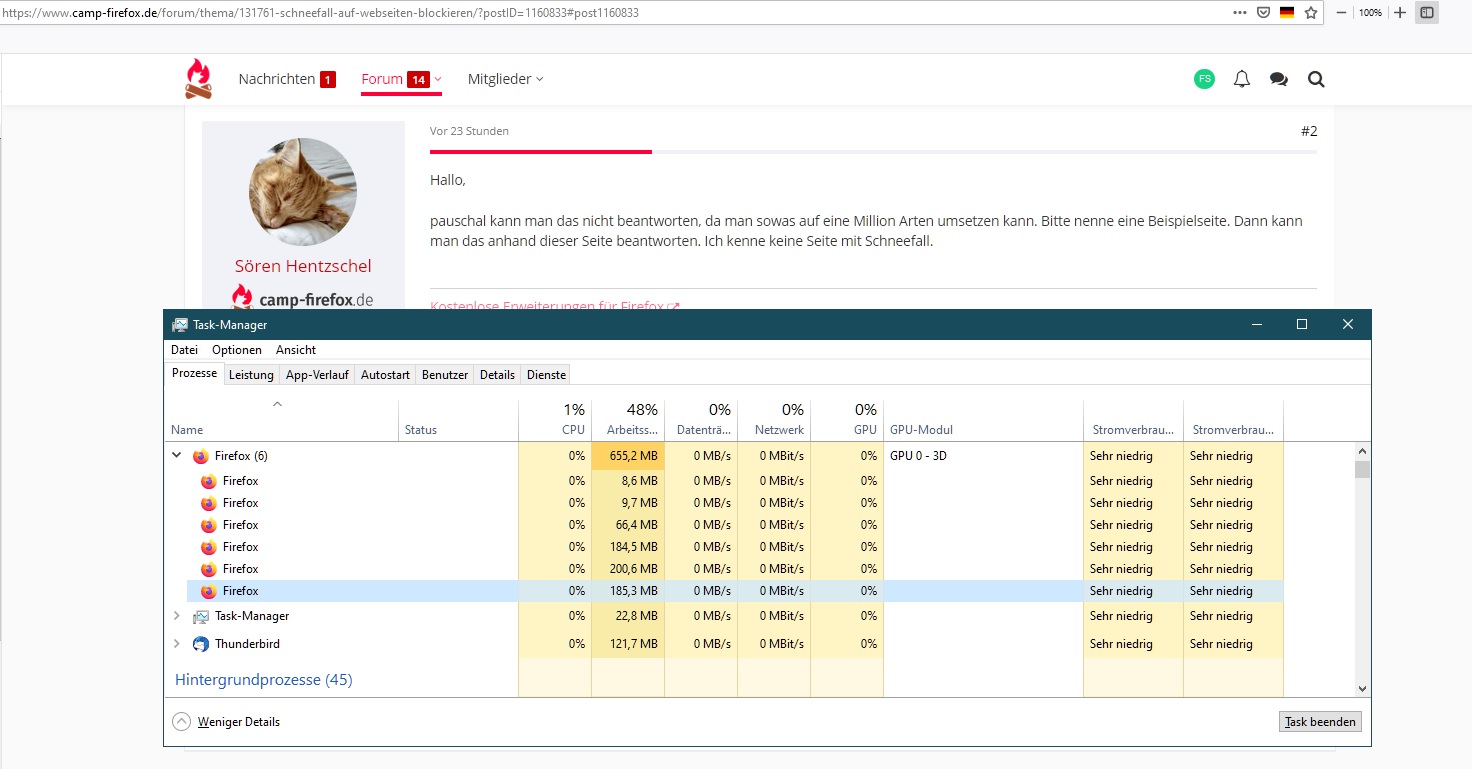
Task: Save page to Pocket
Action: coord(1263,13)
